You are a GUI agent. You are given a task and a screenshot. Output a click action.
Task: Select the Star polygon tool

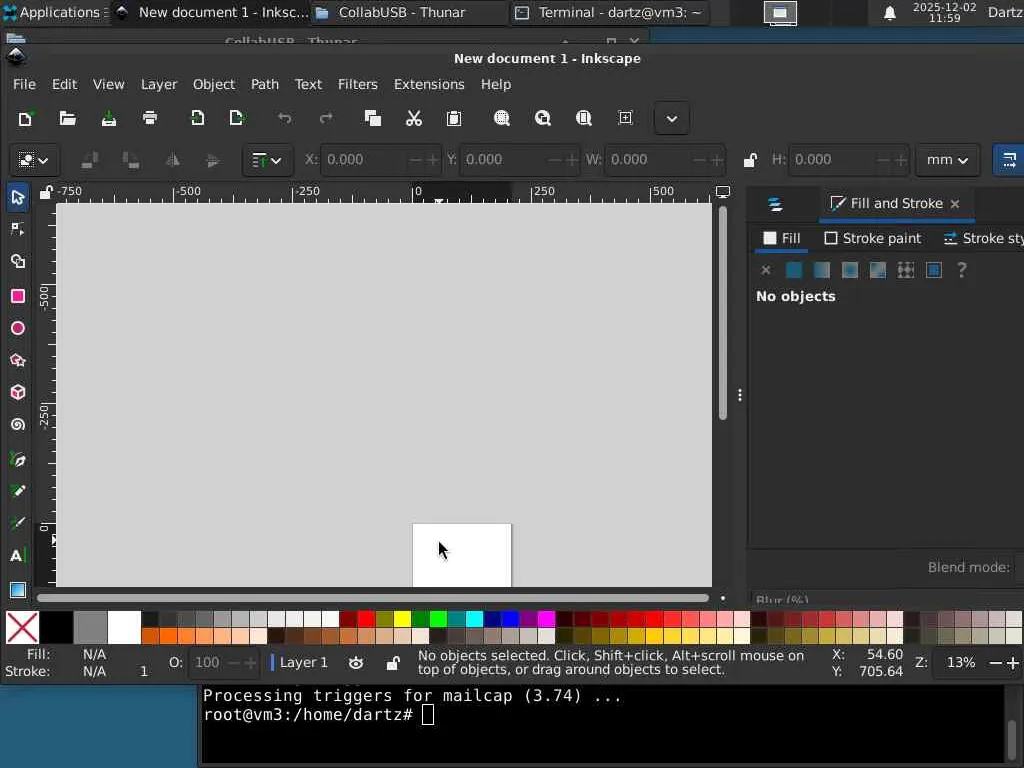coord(18,360)
